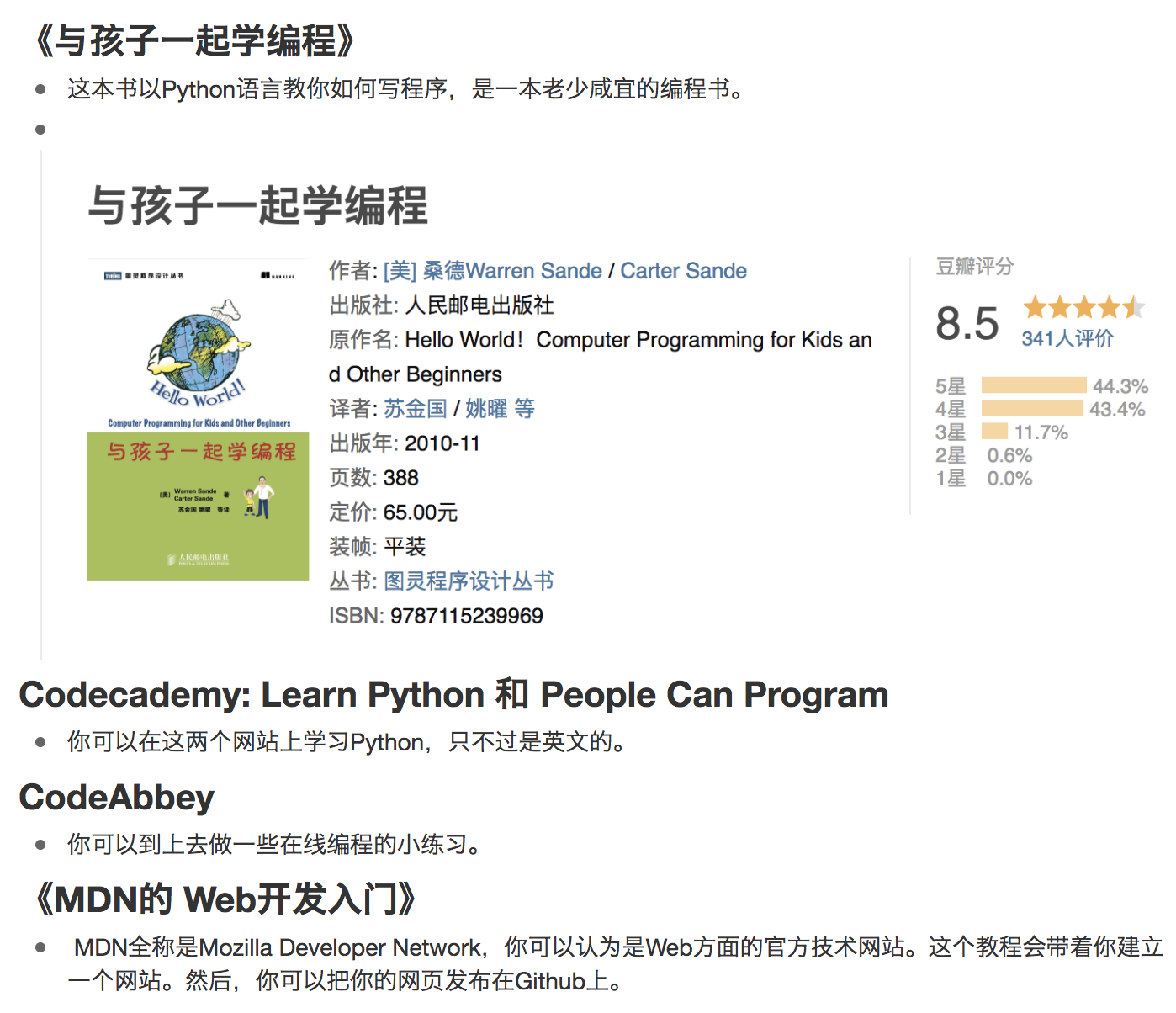Open the Carter Sande author link
The height and width of the screenshot is (1013, 1176).
[683, 271]
